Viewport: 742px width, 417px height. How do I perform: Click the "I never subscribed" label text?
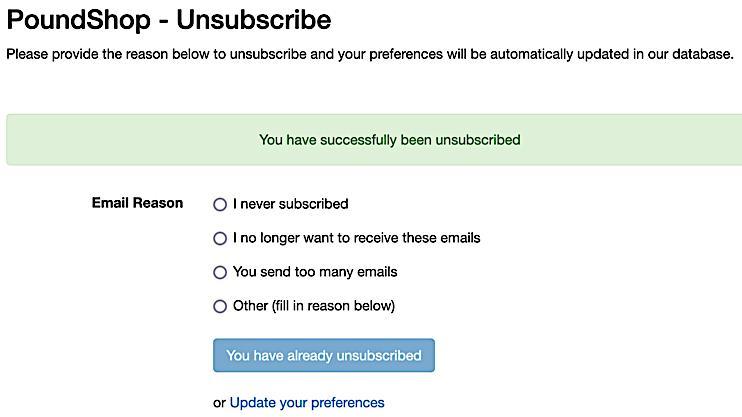[290, 204]
